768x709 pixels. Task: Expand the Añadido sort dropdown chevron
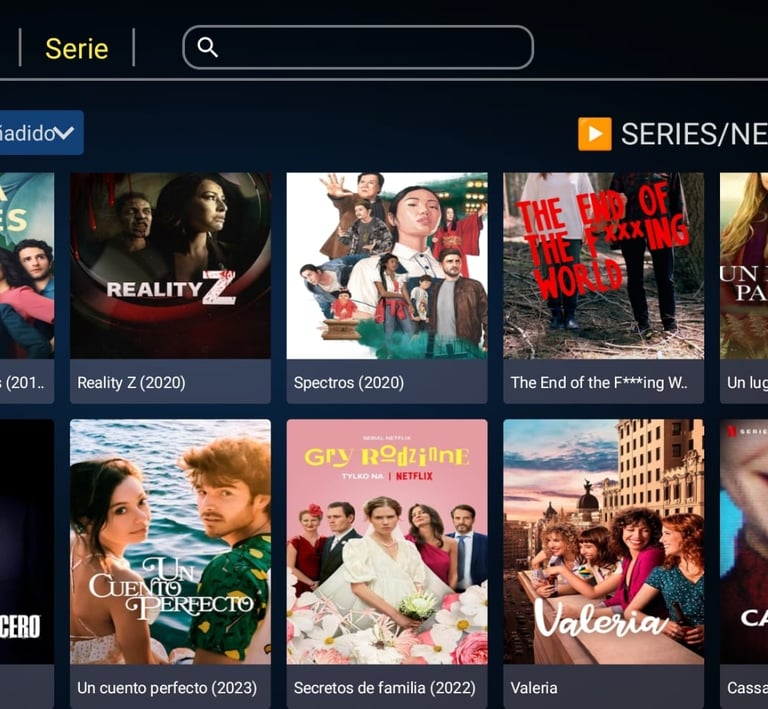(x=64, y=133)
